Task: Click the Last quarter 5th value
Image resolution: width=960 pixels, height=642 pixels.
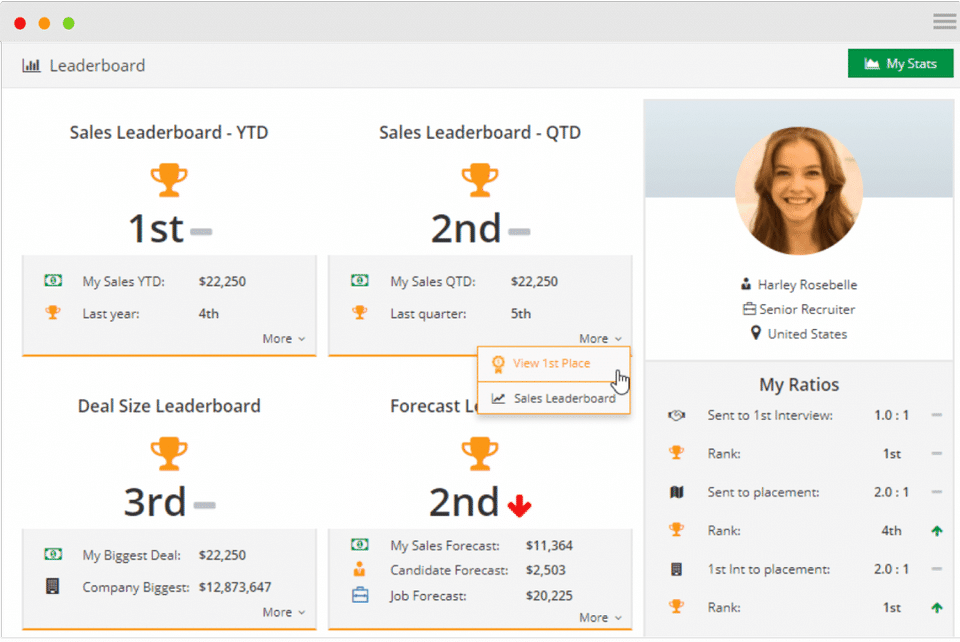Action: [x=521, y=313]
